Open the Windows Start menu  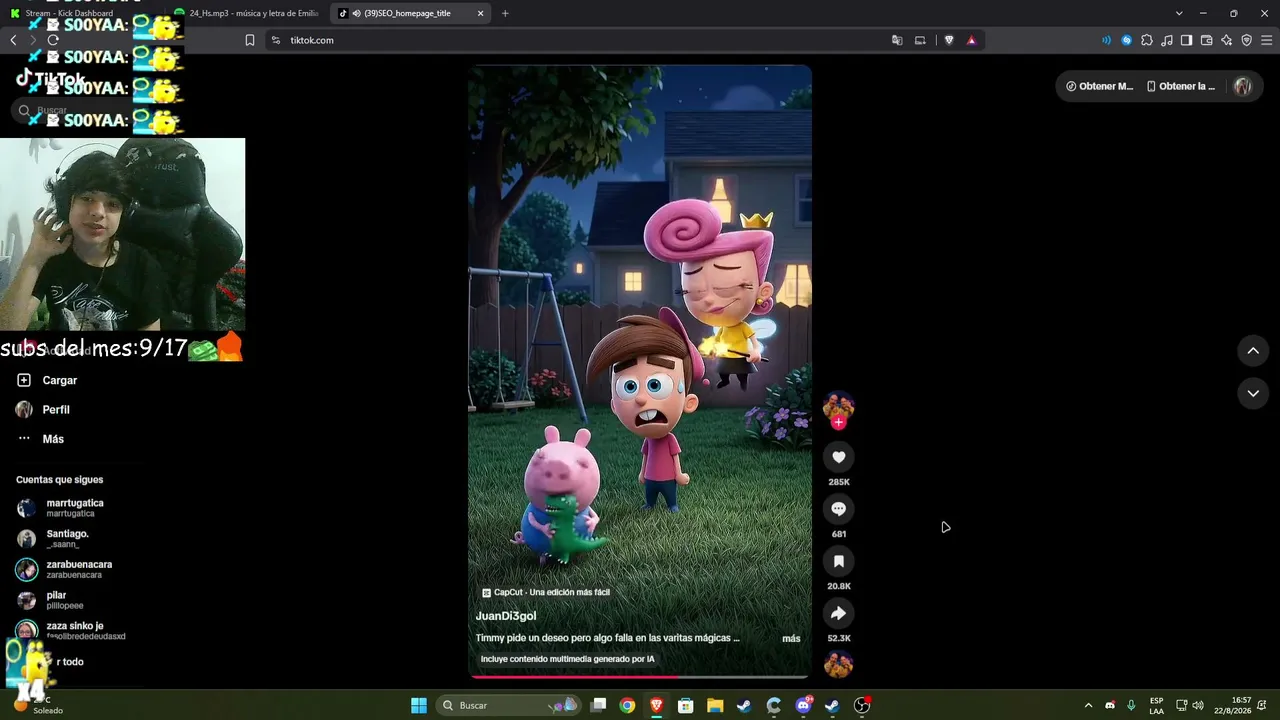pyautogui.click(x=419, y=705)
